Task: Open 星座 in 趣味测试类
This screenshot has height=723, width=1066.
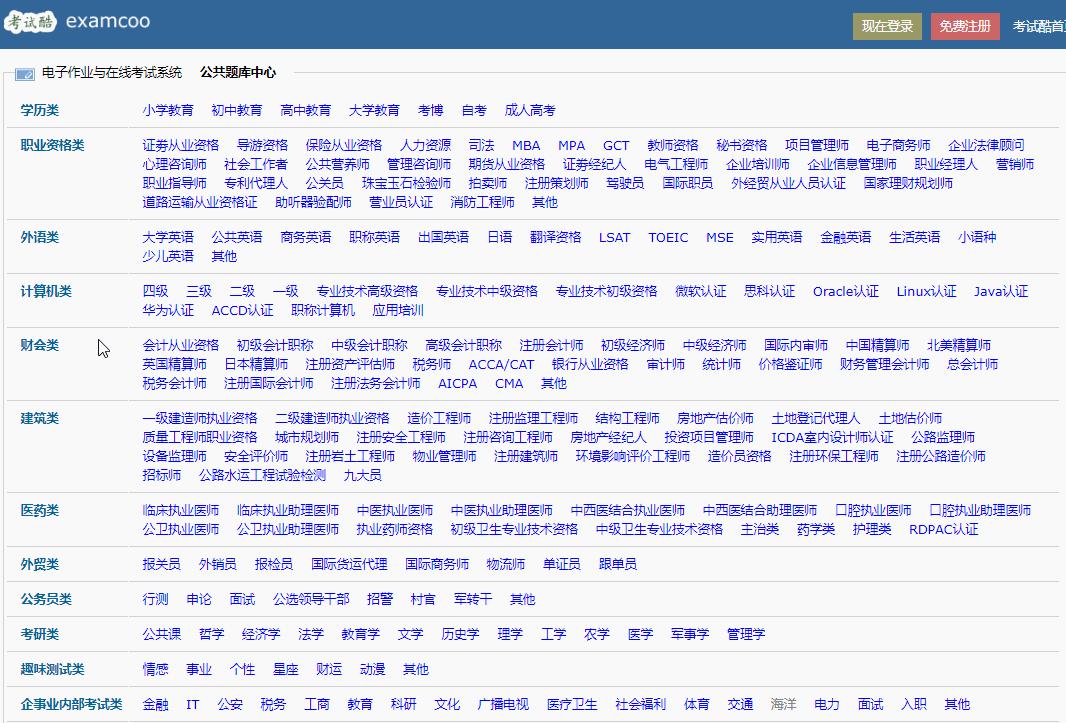Action: click(x=287, y=668)
